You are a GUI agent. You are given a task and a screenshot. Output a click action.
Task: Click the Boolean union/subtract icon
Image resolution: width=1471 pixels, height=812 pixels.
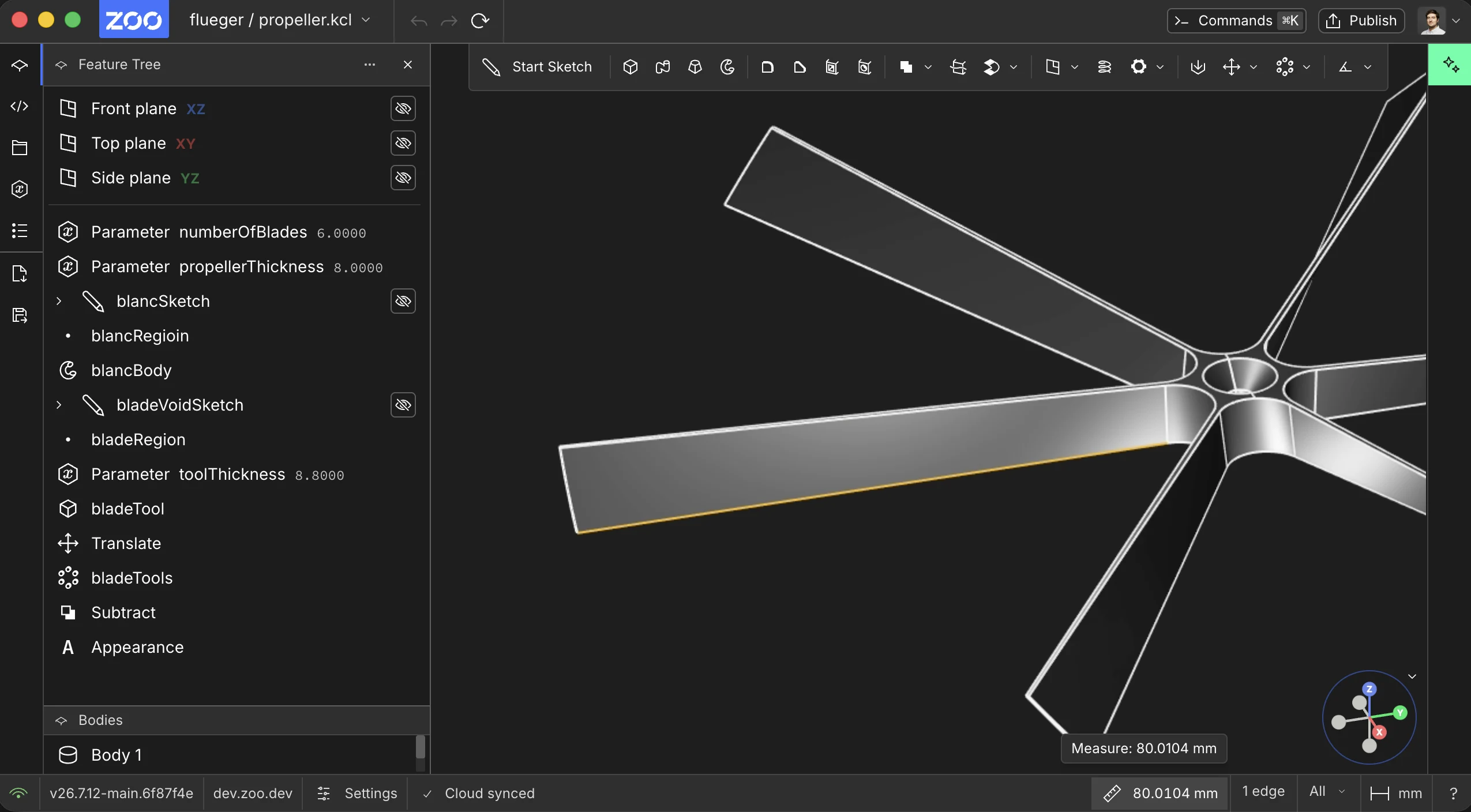(906, 67)
